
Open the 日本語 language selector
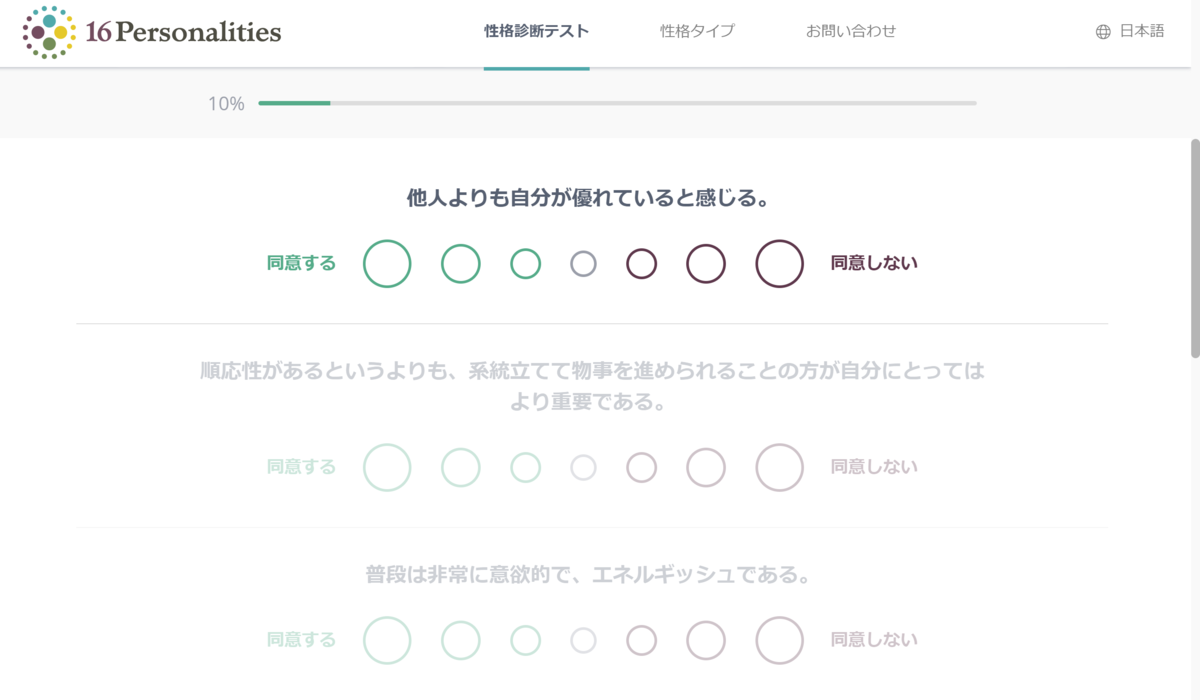point(1131,31)
